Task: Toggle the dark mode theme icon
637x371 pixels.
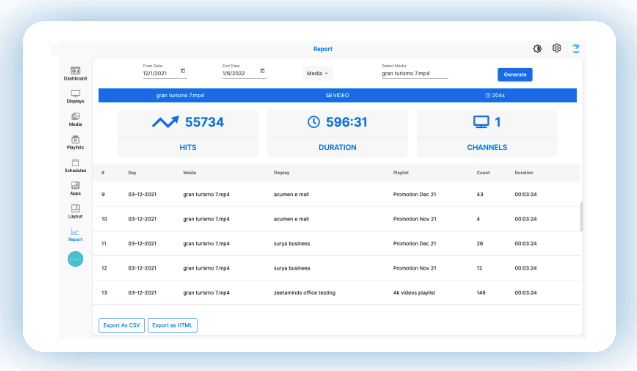Action: pyautogui.click(x=537, y=49)
